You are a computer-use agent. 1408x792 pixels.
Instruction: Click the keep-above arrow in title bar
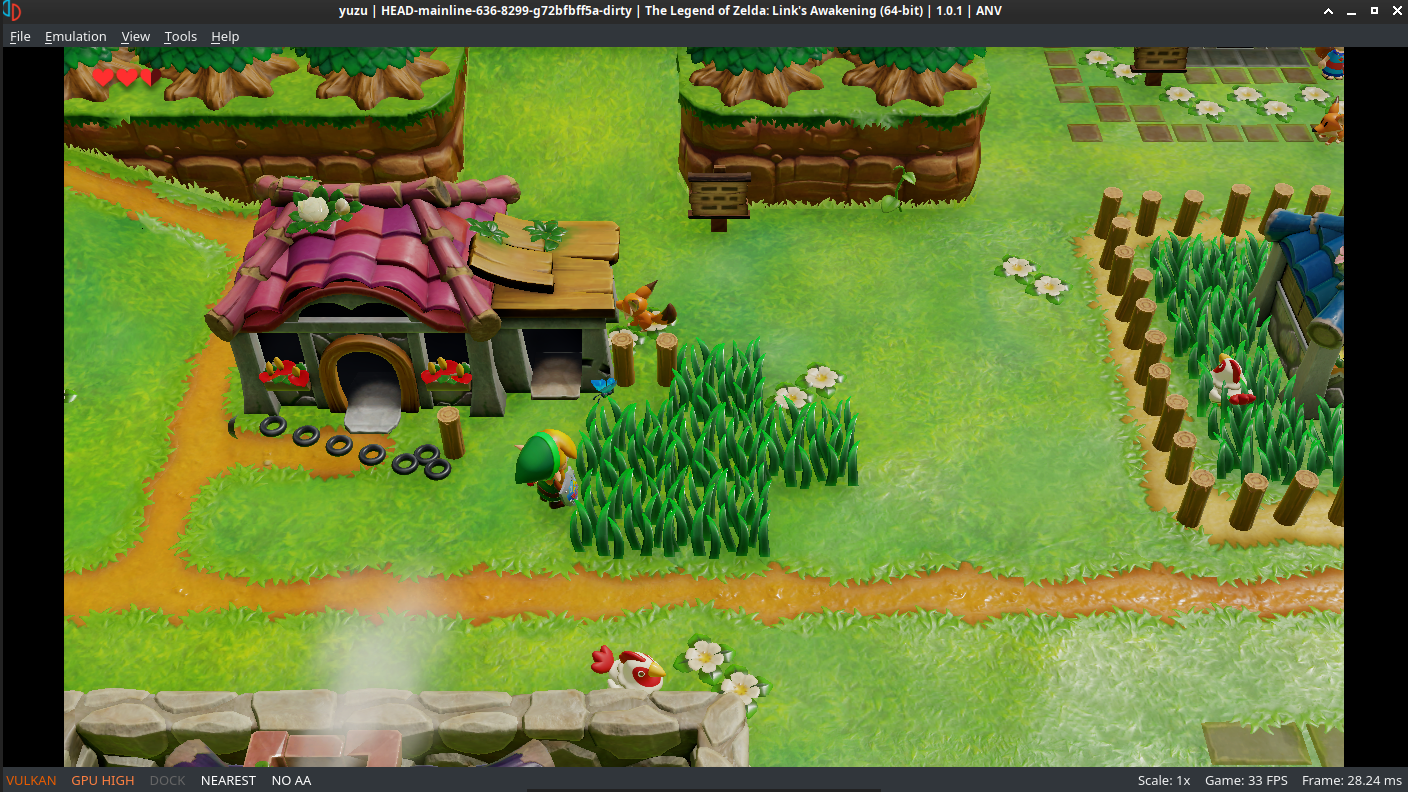(1328, 11)
